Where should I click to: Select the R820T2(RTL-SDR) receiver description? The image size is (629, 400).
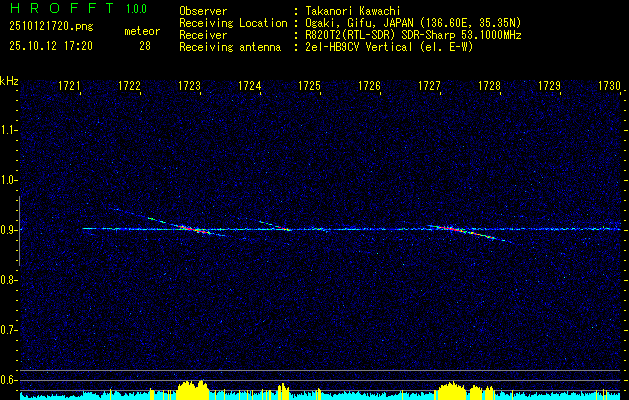click(x=413, y=35)
